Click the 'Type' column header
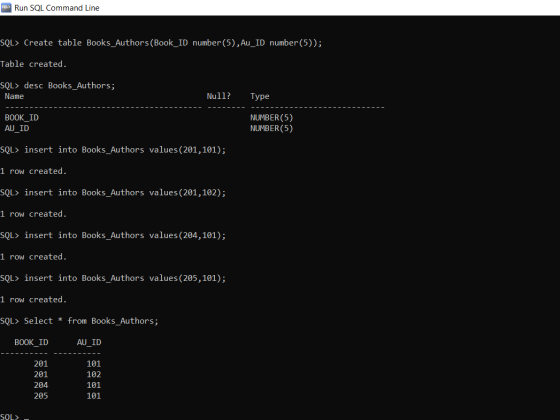The width and height of the screenshot is (560, 420). [260, 96]
